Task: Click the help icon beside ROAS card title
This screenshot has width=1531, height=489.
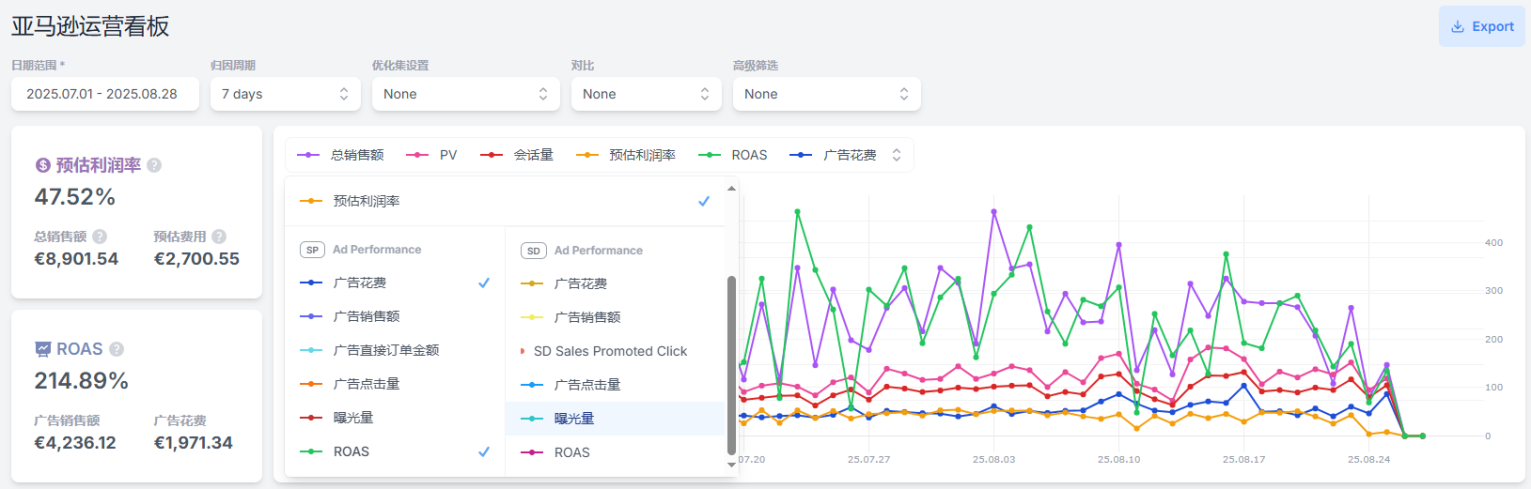Action: [117, 349]
